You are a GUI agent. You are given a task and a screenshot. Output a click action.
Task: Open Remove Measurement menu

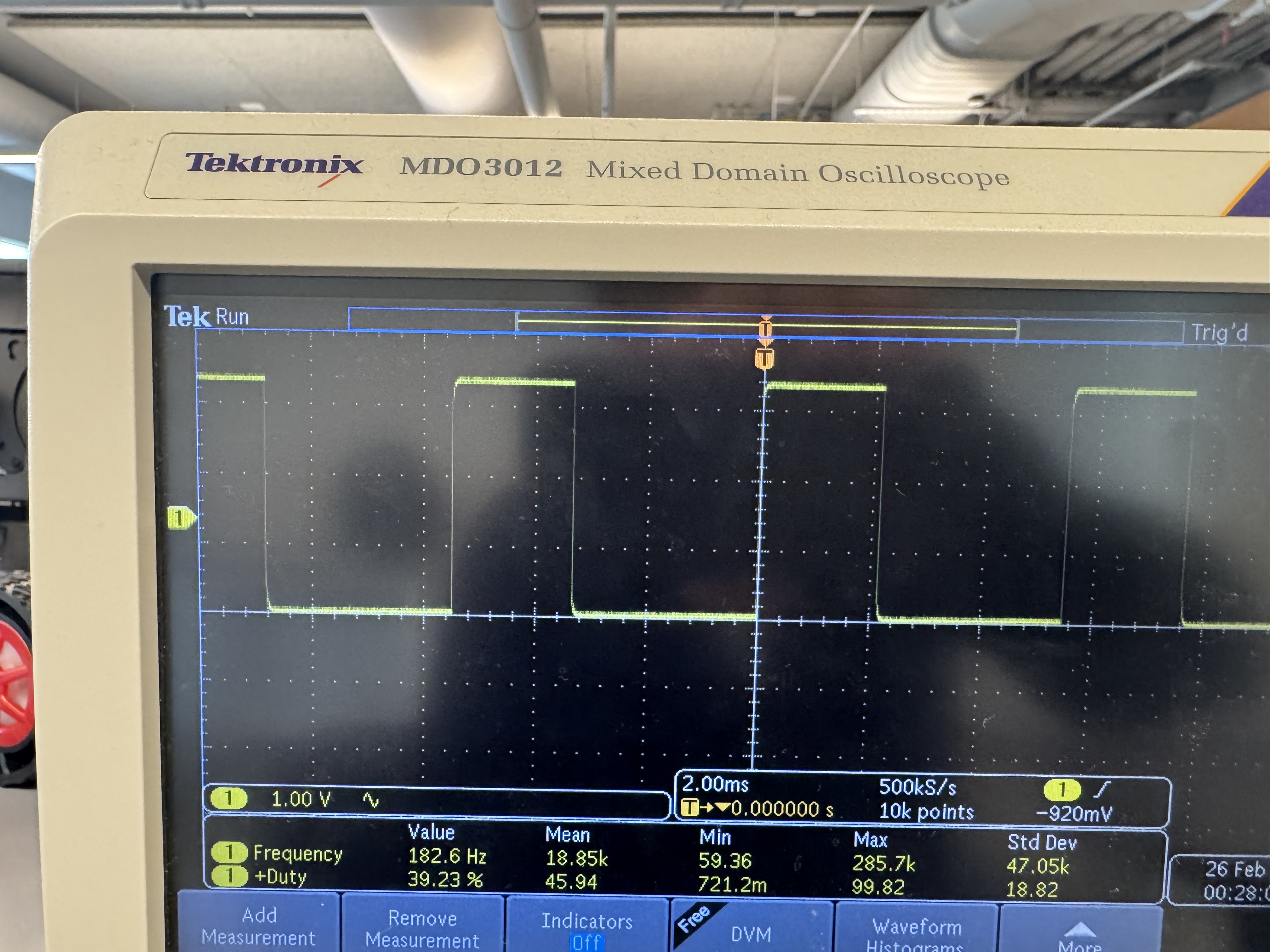[422, 929]
